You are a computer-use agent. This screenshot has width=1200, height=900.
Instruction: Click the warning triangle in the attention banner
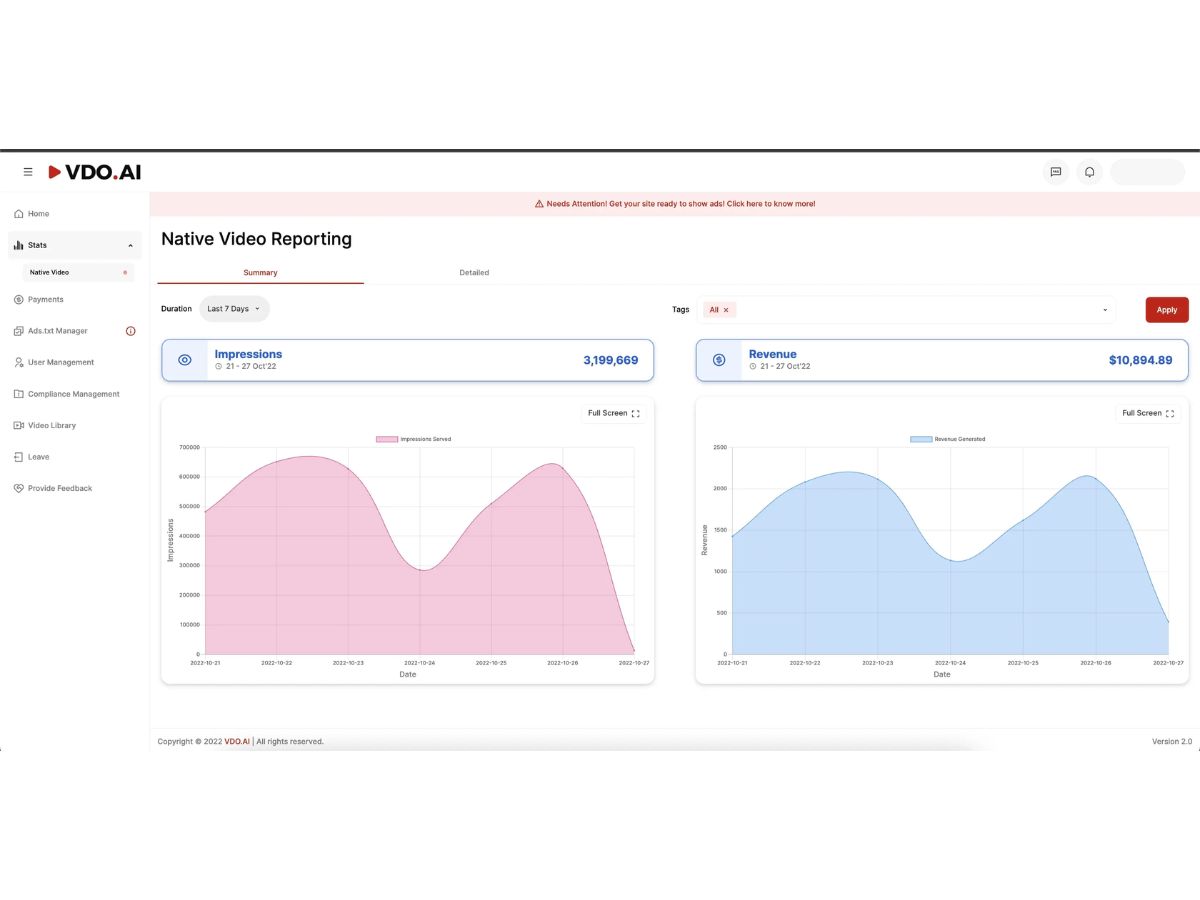(539, 204)
